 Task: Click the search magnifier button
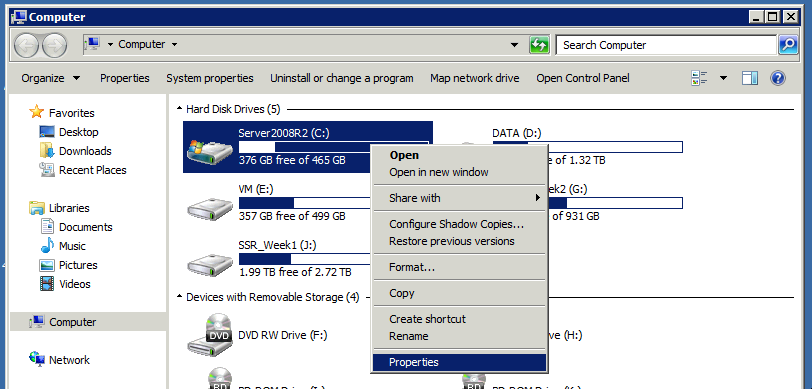[x=788, y=45]
